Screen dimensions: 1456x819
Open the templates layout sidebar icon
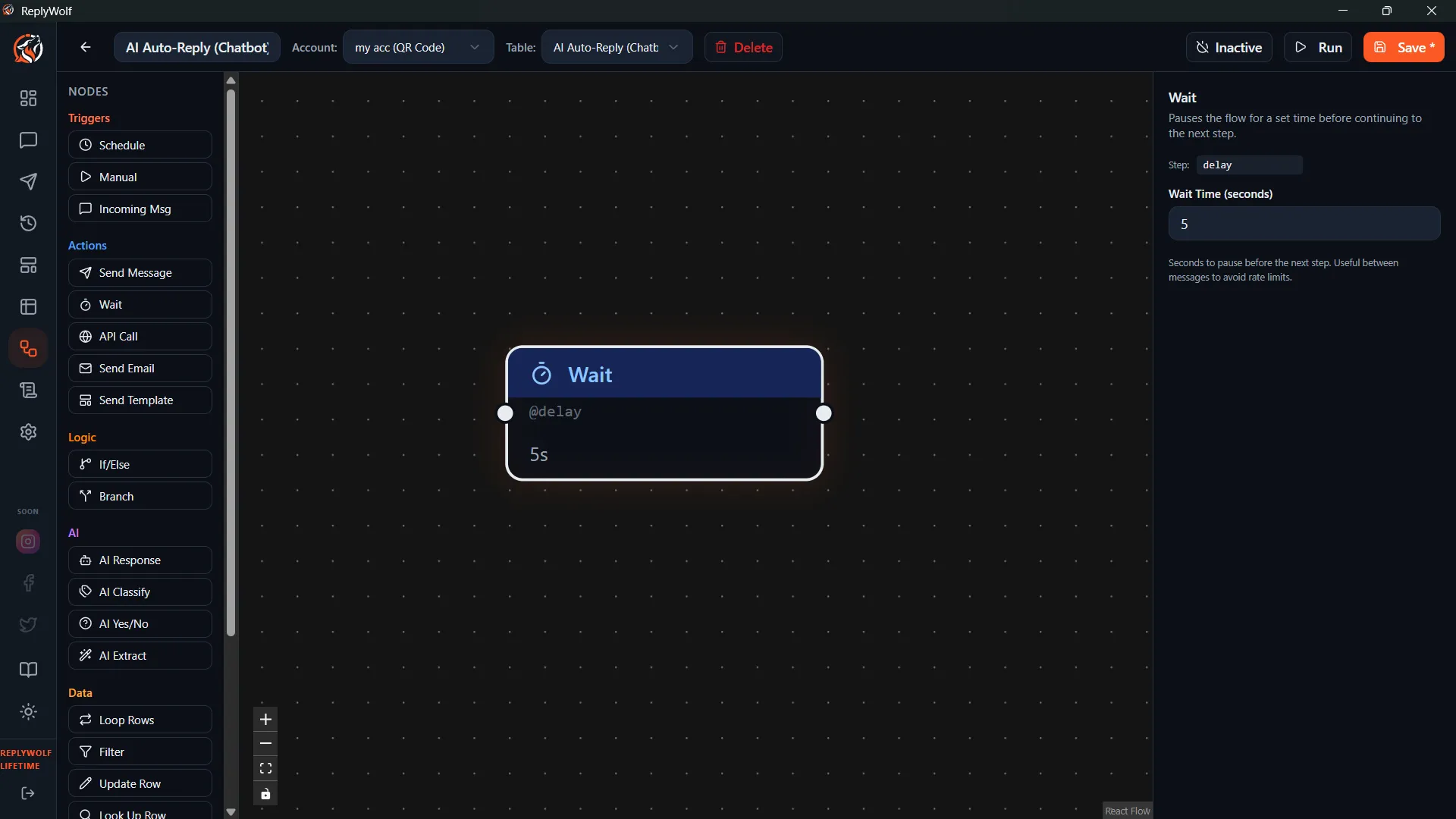click(x=28, y=265)
